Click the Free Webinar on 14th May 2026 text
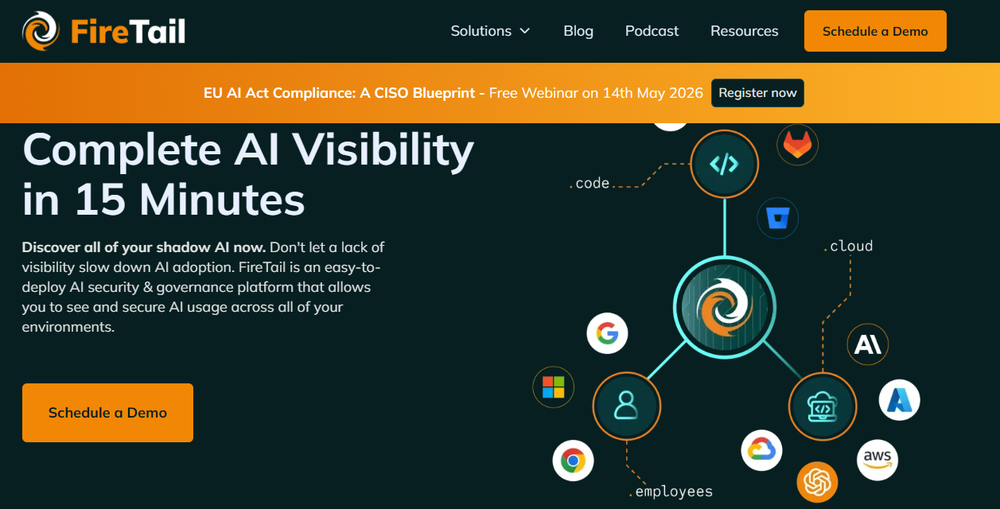Image resolution: width=1000 pixels, height=509 pixels. [x=596, y=93]
